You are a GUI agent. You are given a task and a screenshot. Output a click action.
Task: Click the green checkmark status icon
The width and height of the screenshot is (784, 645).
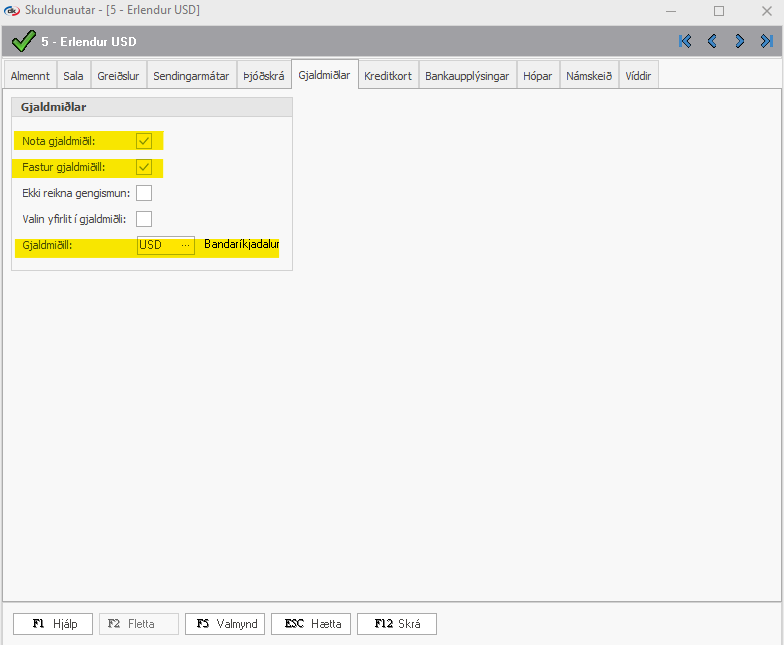[23, 41]
